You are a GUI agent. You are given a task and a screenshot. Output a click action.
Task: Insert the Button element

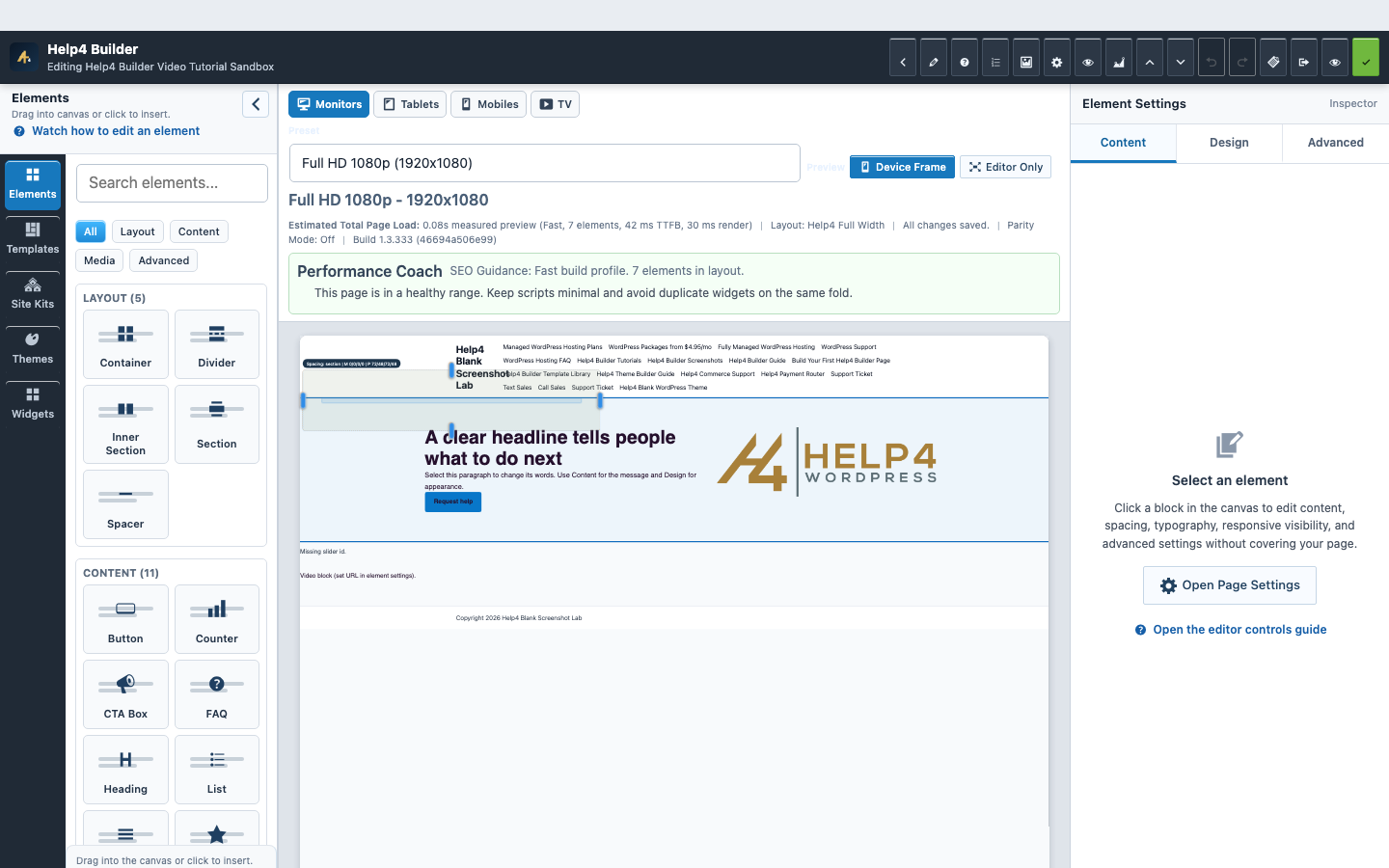(126, 619)
